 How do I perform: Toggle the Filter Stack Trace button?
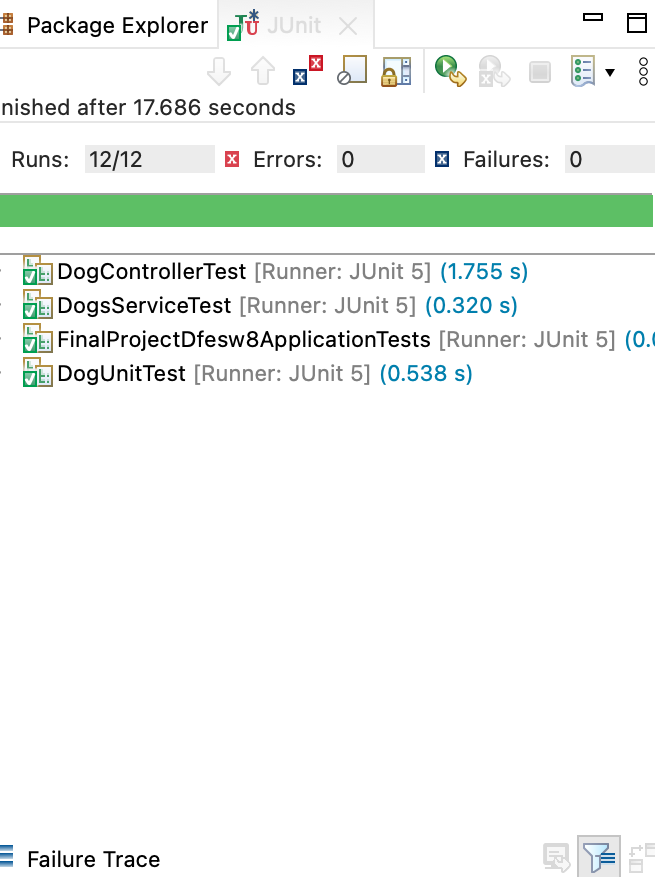point(599,857)
